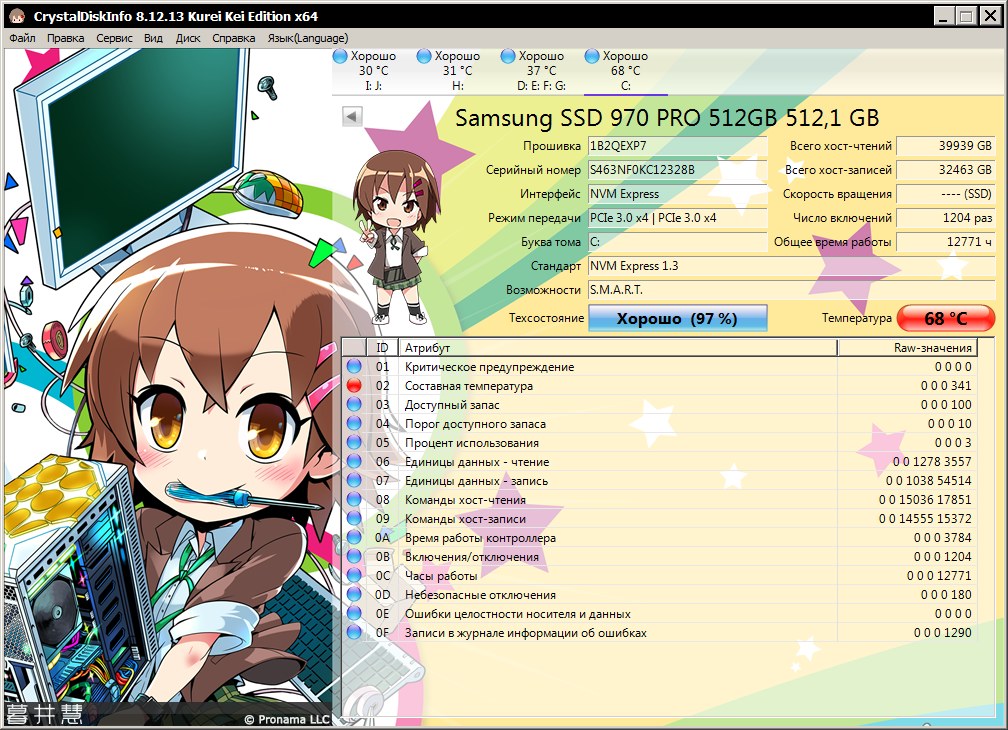Open the Справка menu
Screen dimensions: 1008x730
(x=233, y=38)
